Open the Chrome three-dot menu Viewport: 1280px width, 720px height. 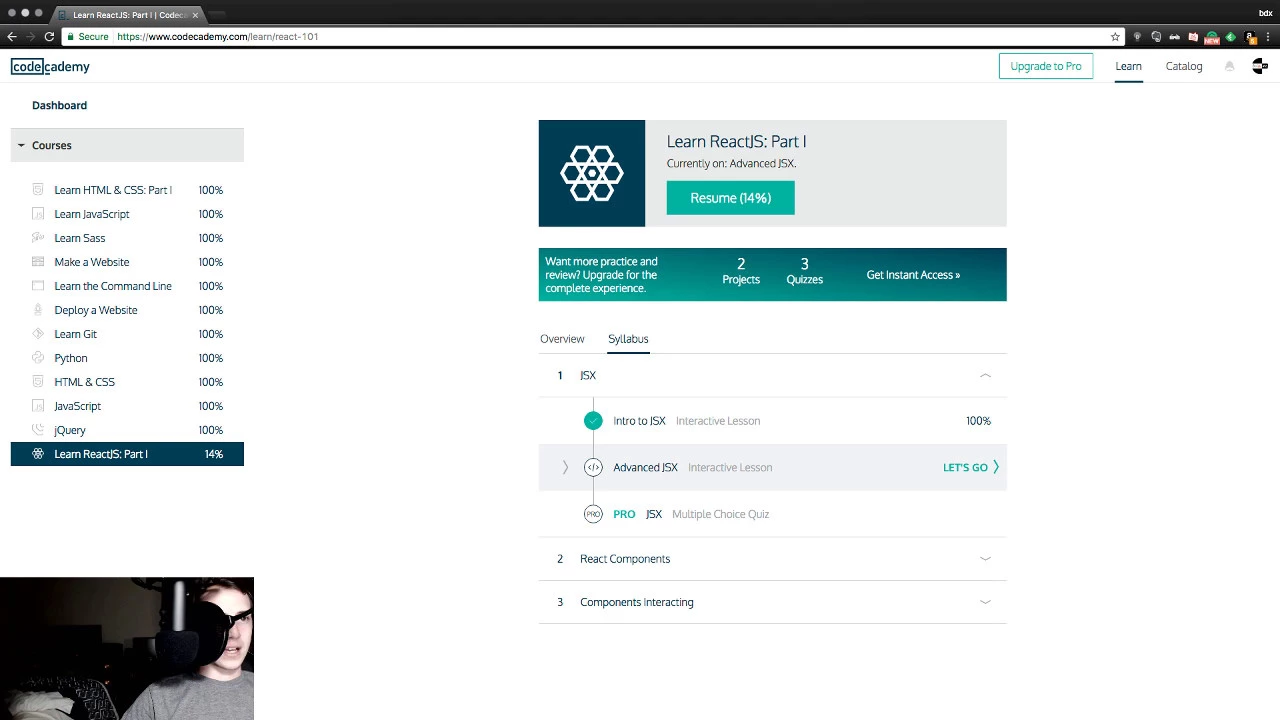[1267, 36]
